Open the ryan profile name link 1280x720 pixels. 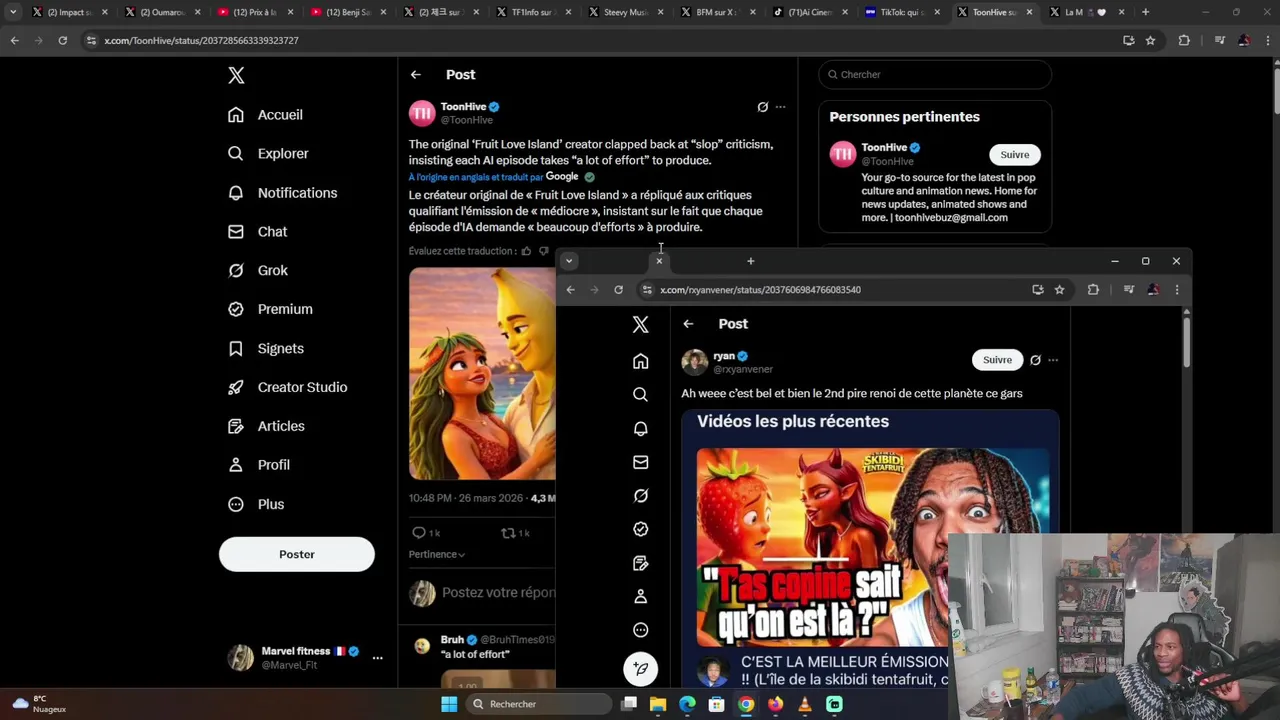[724, 356]
